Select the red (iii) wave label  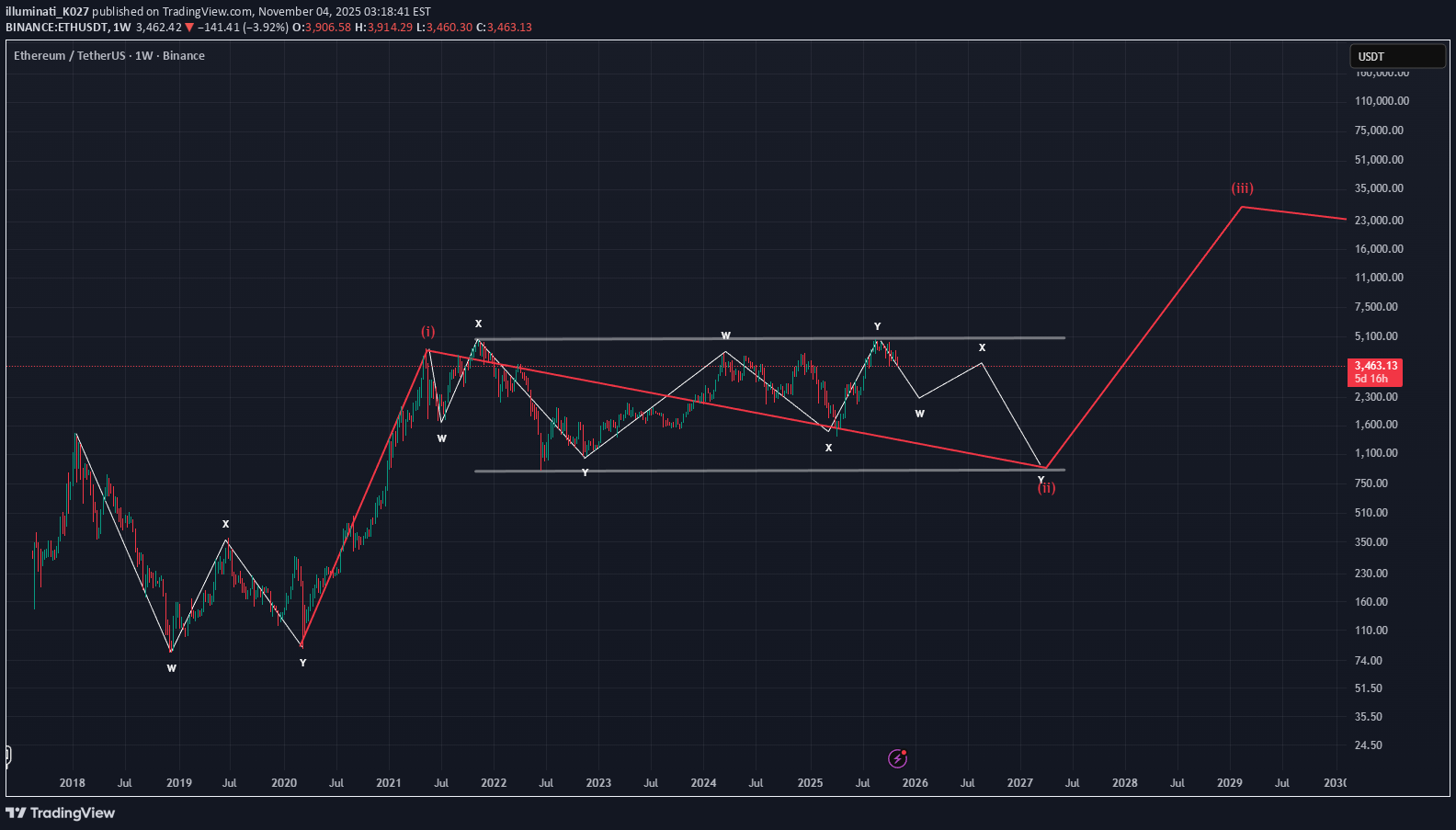tap(1242, 188)
